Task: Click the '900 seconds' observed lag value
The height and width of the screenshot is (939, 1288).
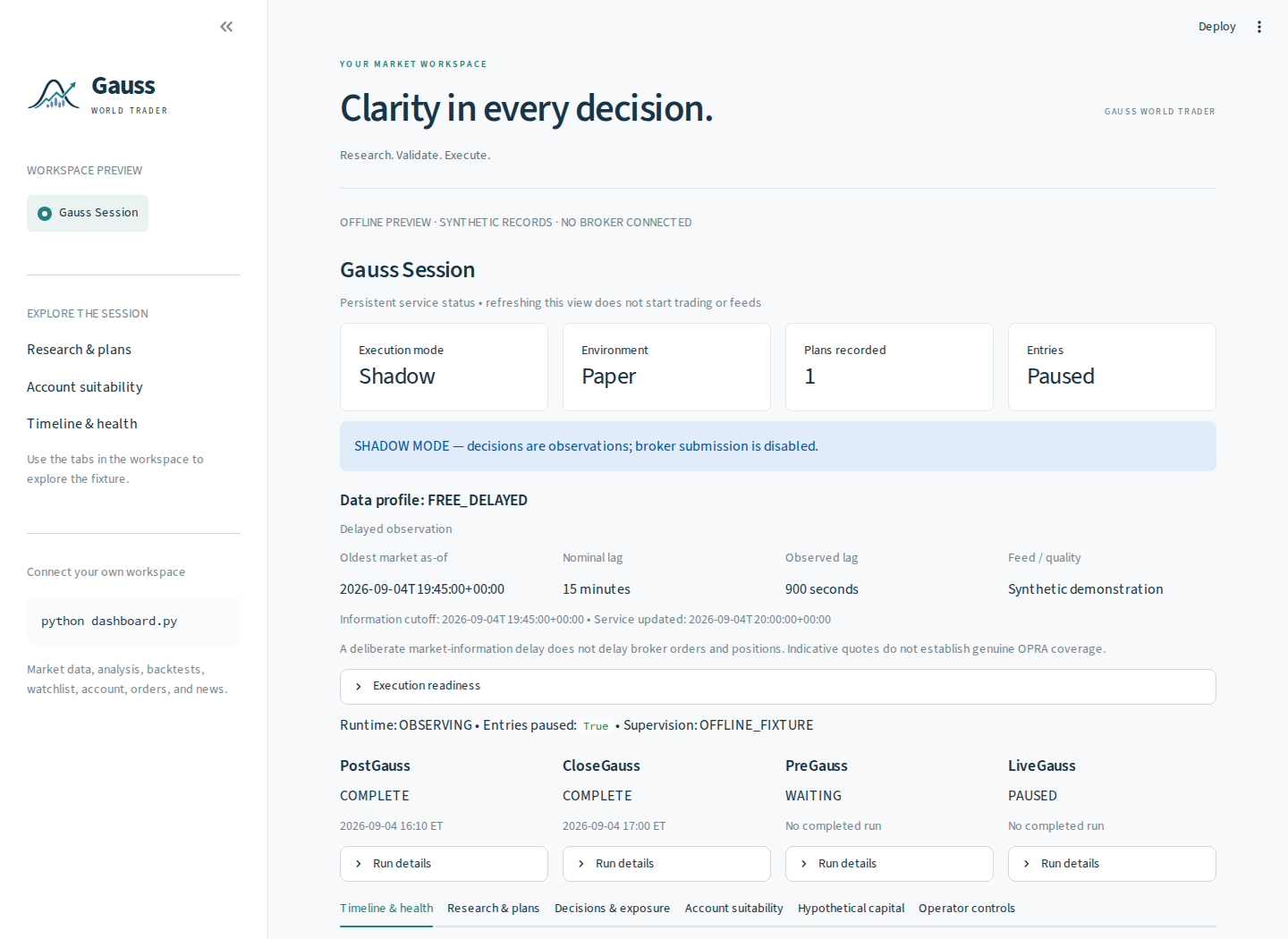Action: (x=822, y=589)
